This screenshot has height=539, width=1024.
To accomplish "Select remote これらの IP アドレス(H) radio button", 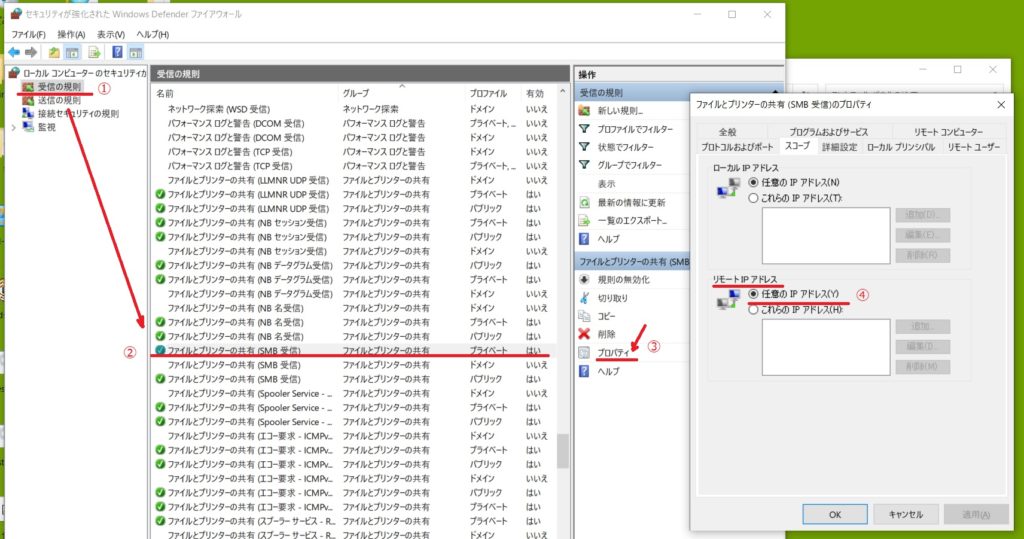I will coord(754,310).
